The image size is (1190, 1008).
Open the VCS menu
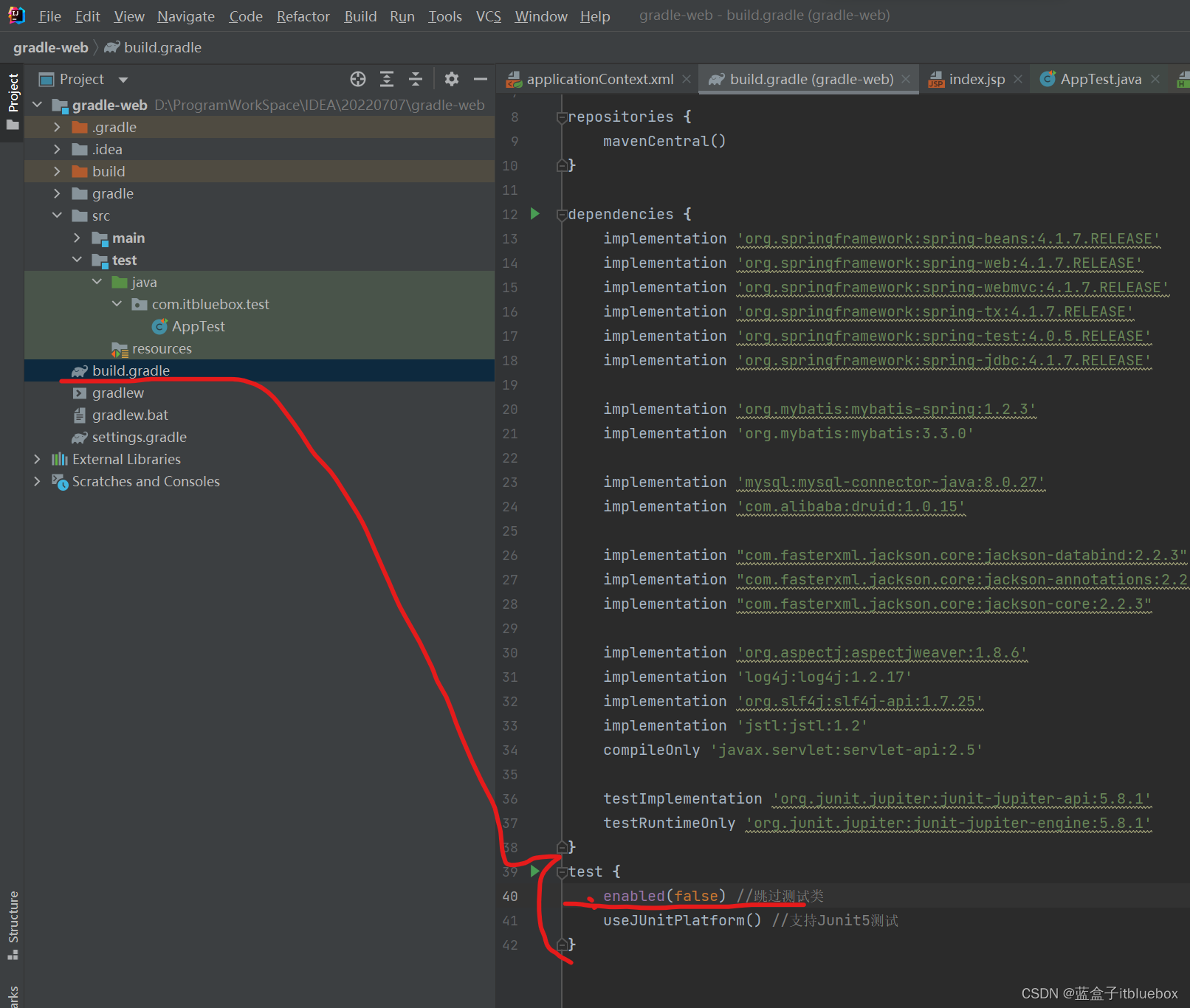point(489,16)
